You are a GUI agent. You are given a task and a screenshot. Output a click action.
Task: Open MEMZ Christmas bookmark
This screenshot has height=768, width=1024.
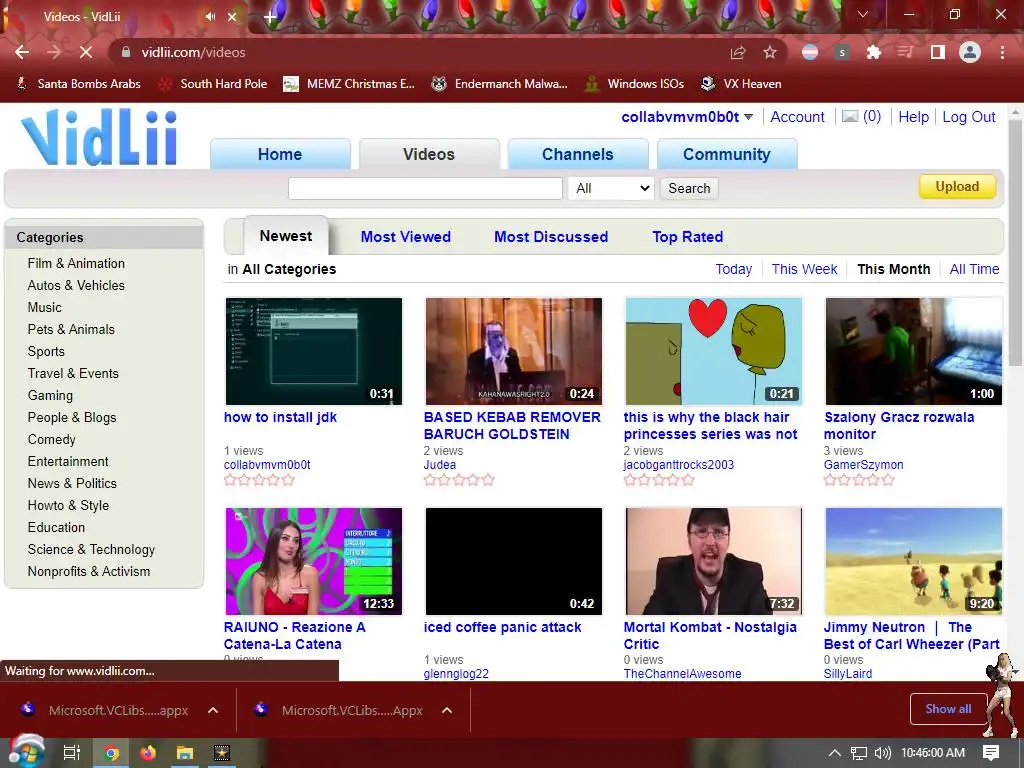pos(349,84)
